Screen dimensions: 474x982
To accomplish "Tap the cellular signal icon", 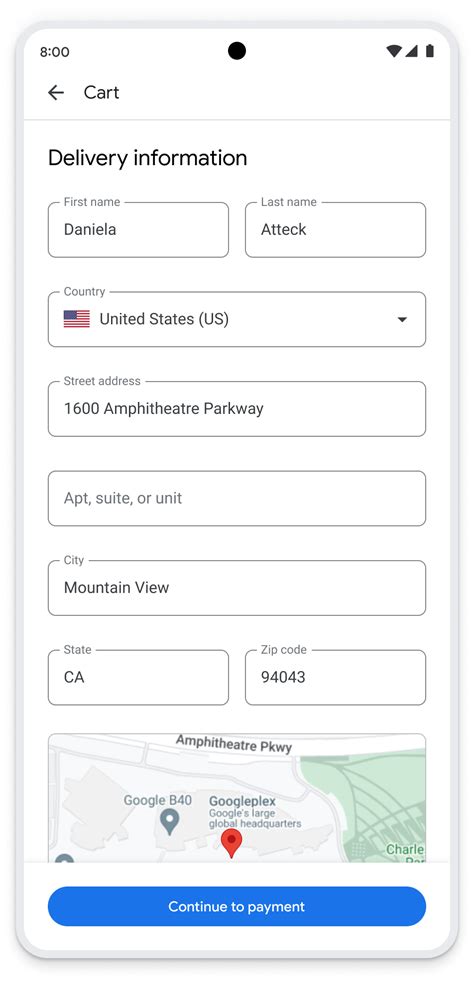I will [411, 51].
